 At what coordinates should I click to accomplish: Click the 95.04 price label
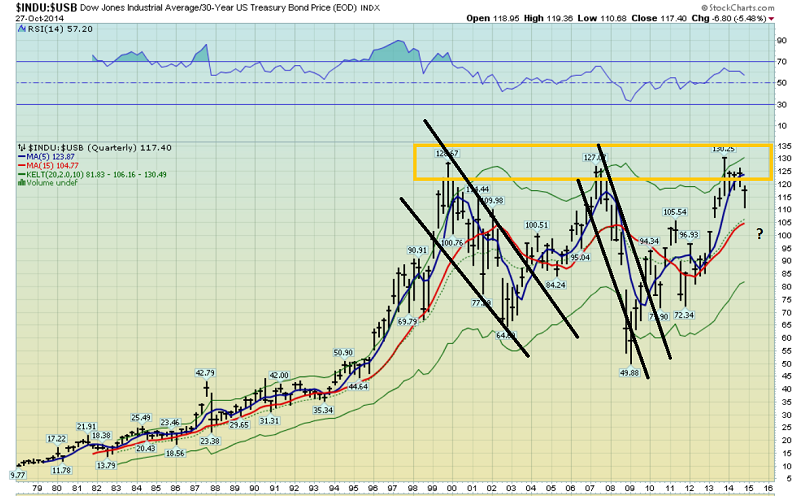pyautogui.click(x=580, y=257)
